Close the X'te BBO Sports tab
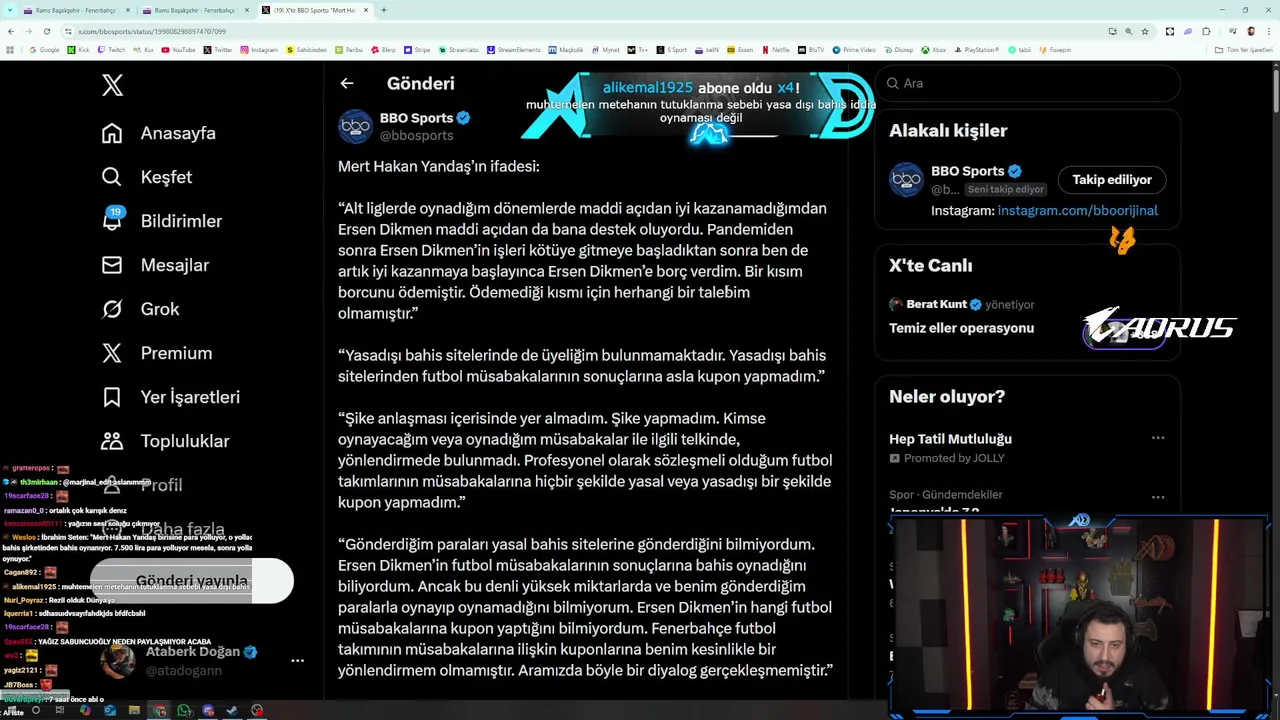1280x720 pixels. point(366,10)
